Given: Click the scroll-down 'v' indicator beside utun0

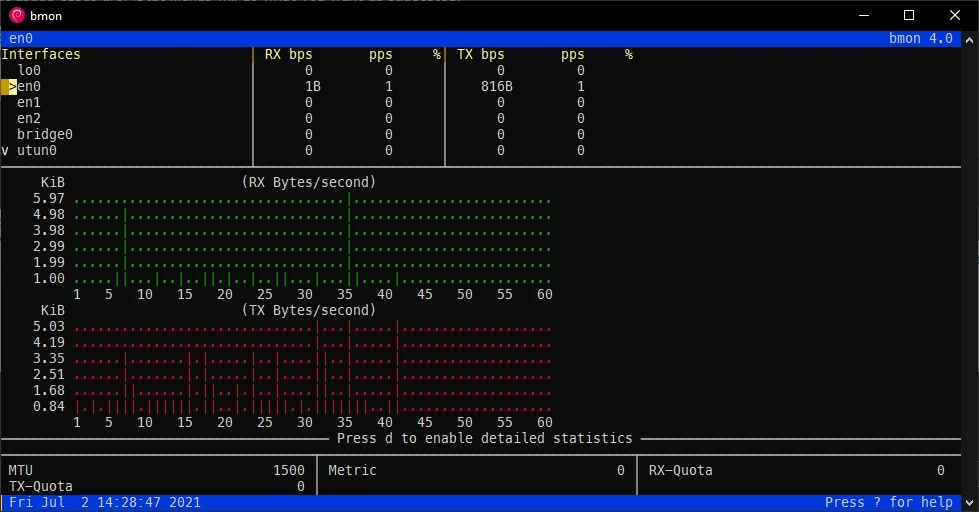Looking at the screenshot, I should tap(5, 150).
